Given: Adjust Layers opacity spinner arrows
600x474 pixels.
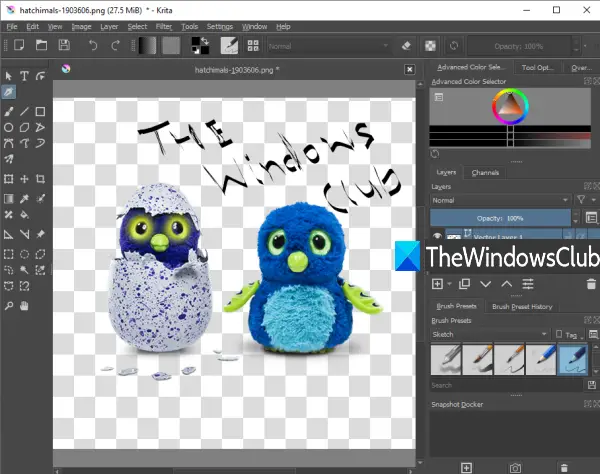Looking at the screenshot, I should coord(575,218).
